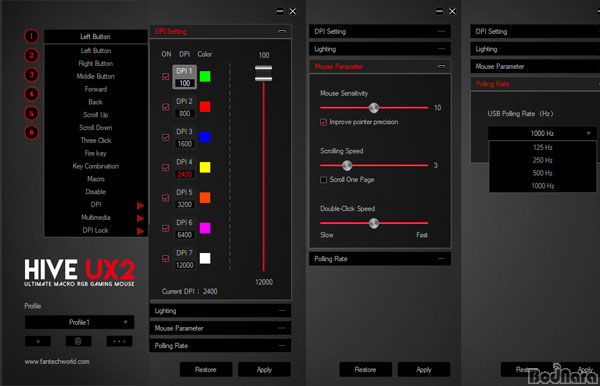Click Restore in the Mouse Parameter window
Image resolution: width=600 pixels, height=386 pixels.
pos(365,370)
